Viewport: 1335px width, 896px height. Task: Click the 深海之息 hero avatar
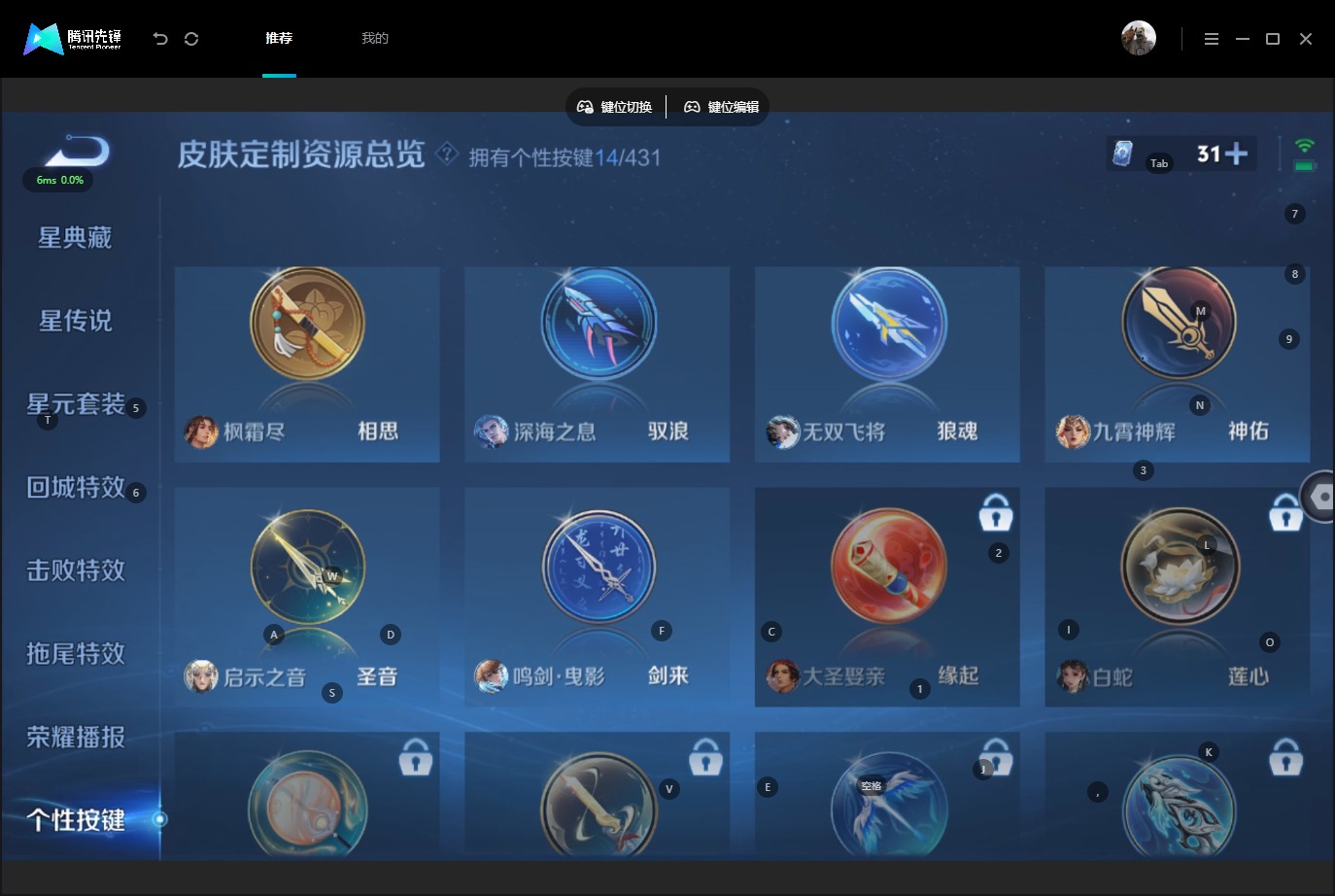(x=491, y=431)
